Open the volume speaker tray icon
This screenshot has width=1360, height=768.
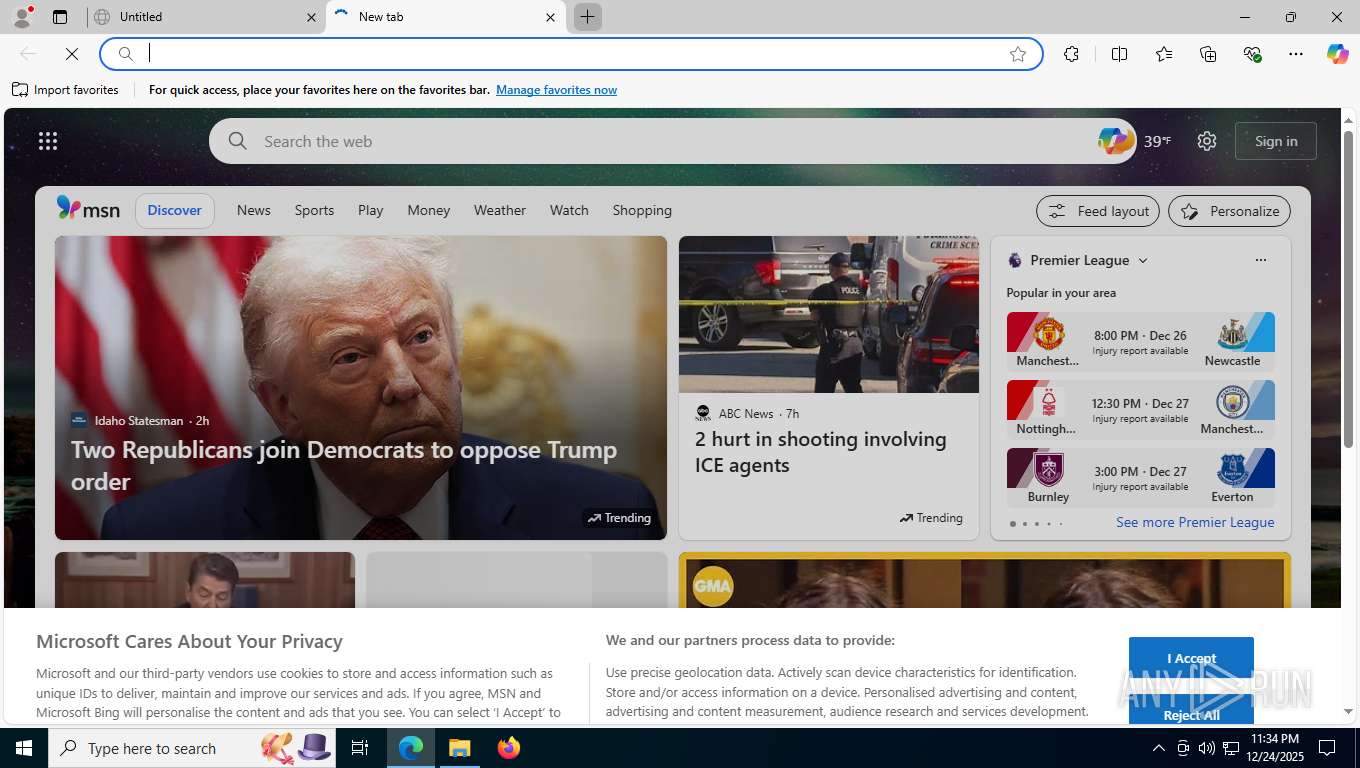point(1206,748)
